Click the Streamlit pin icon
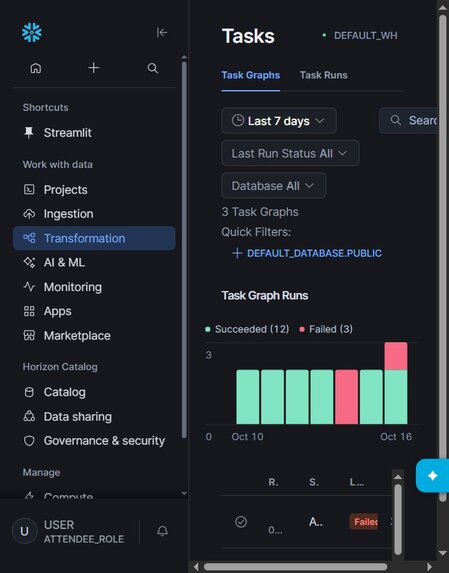449x573 pixels. tap(29, 133)
